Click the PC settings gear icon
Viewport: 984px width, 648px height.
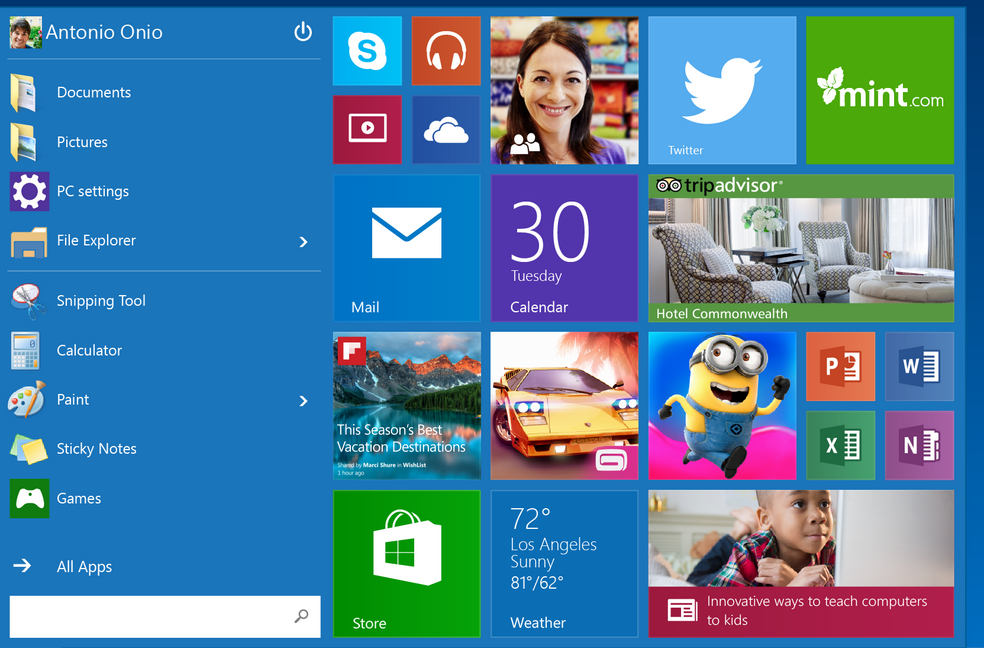(x=29, y=191)
